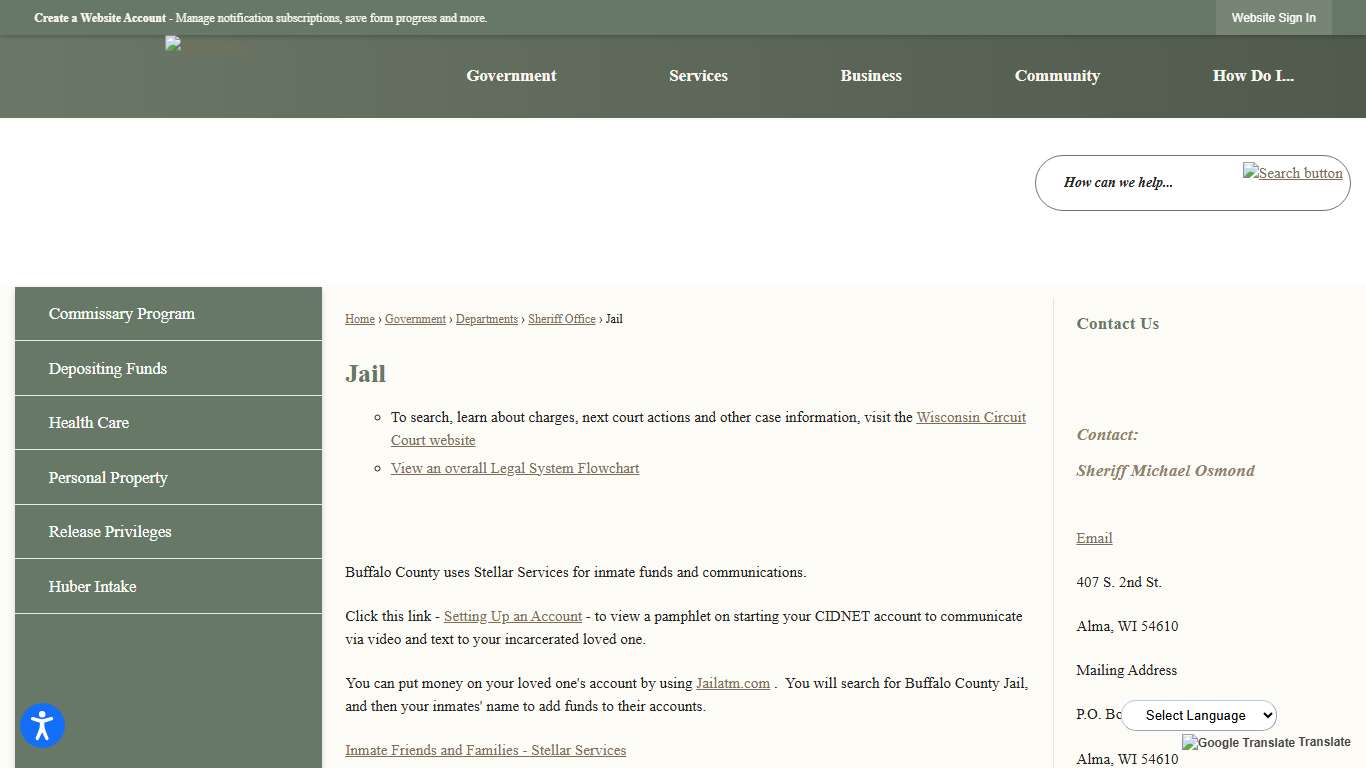
Task: Open the Community navigation menu
Action: (1057, 76)
